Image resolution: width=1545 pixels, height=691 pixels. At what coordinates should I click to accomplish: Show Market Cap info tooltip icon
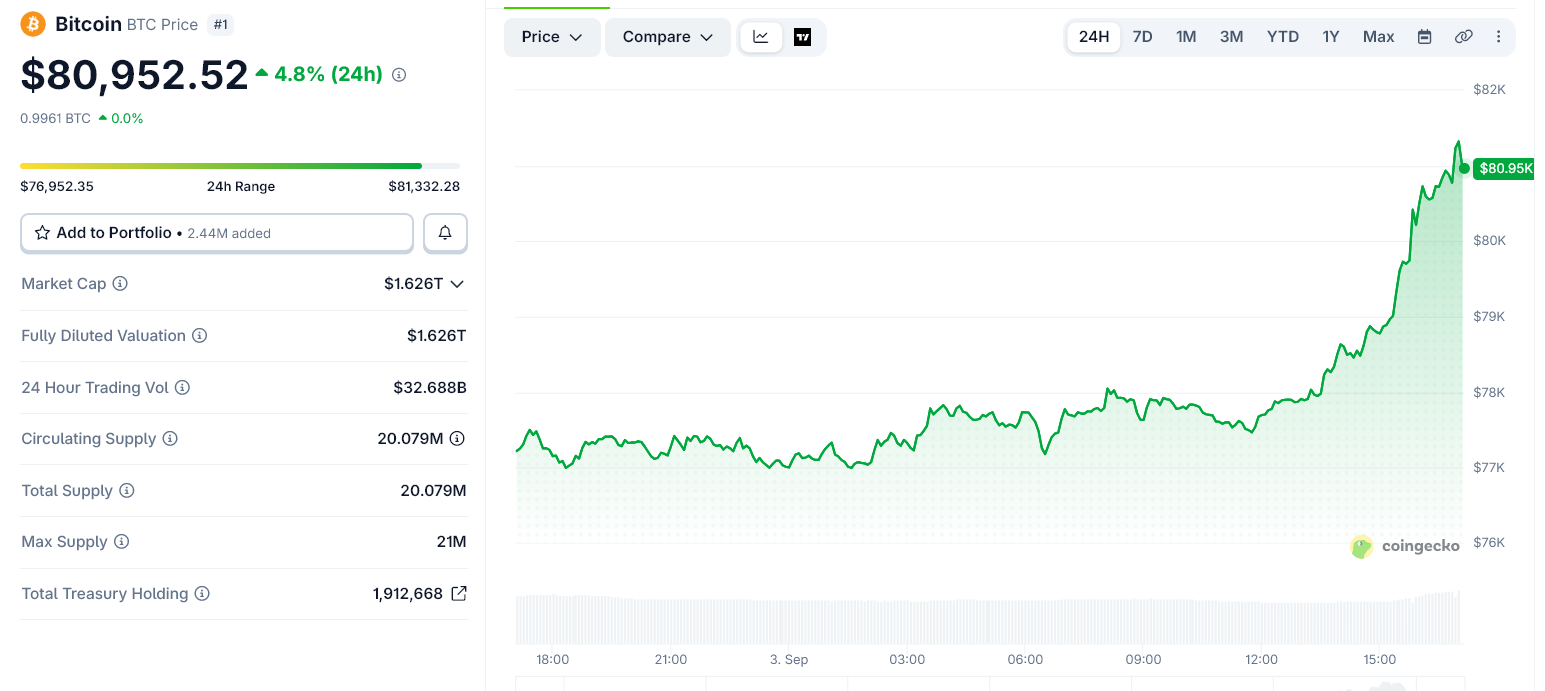pyautogui.click(x=120, y=284)
